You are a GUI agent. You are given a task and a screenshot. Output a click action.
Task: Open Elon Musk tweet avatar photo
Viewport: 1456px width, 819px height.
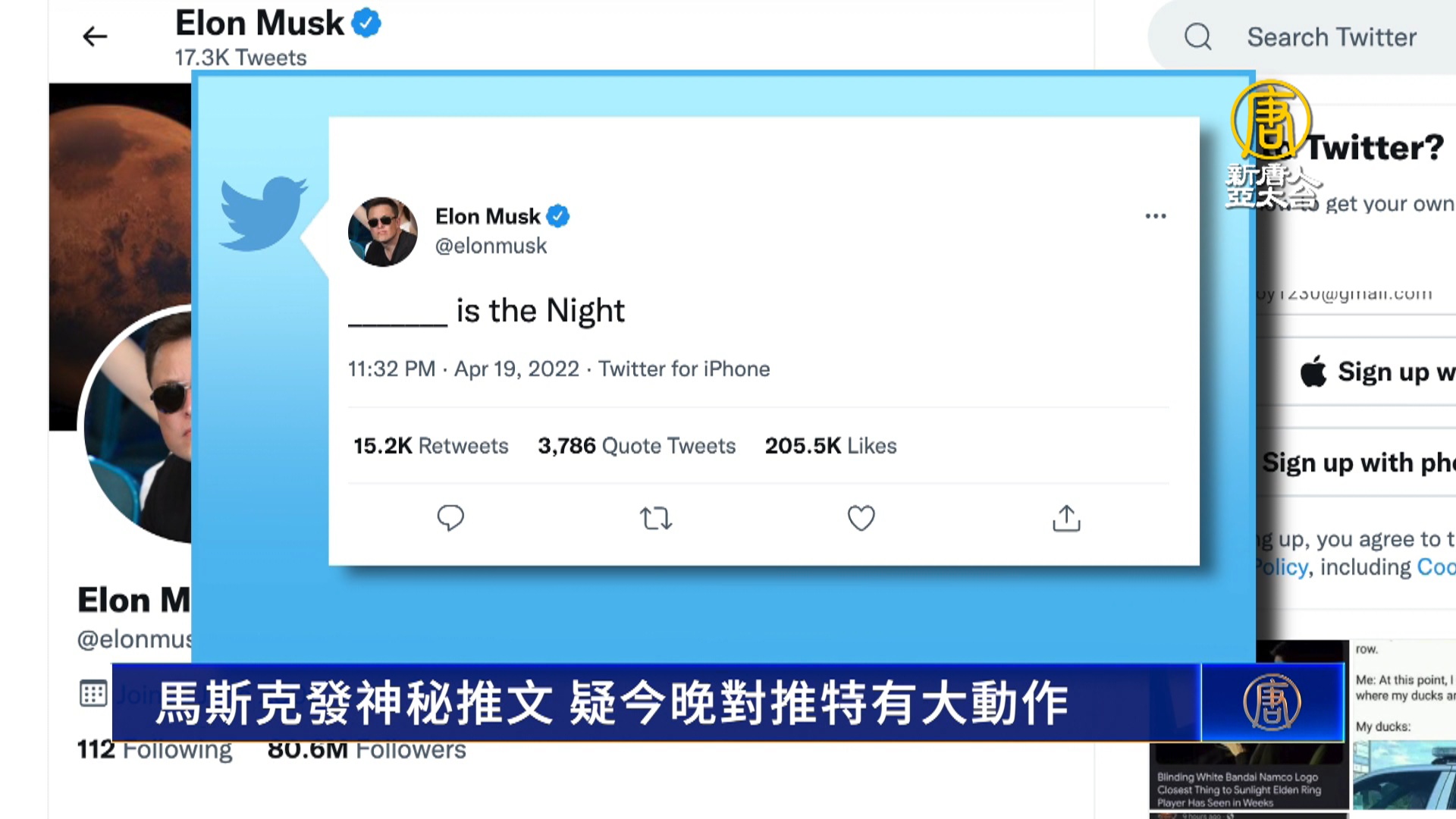[382, 232]
